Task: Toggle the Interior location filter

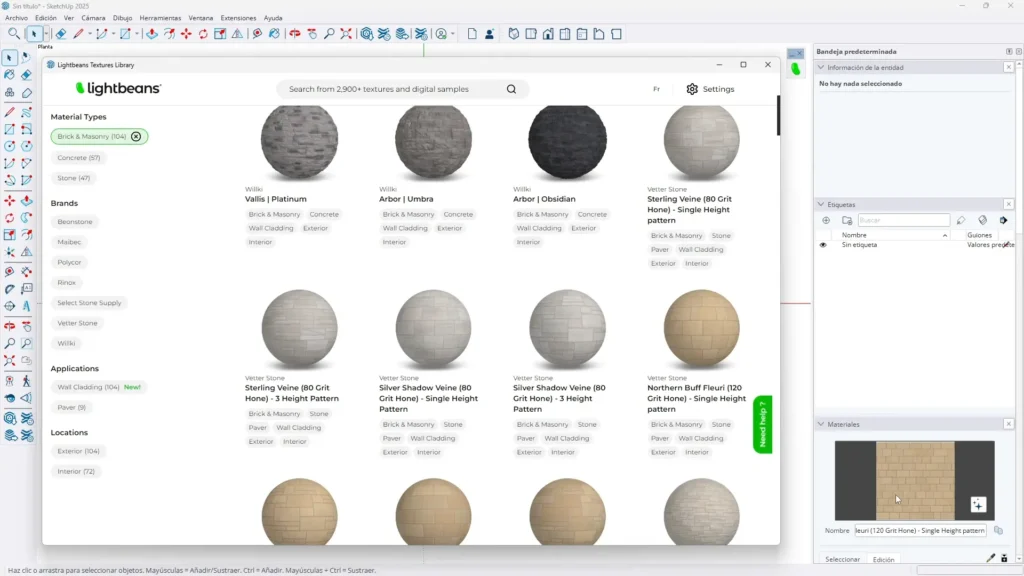Action: tap(77, 471)
